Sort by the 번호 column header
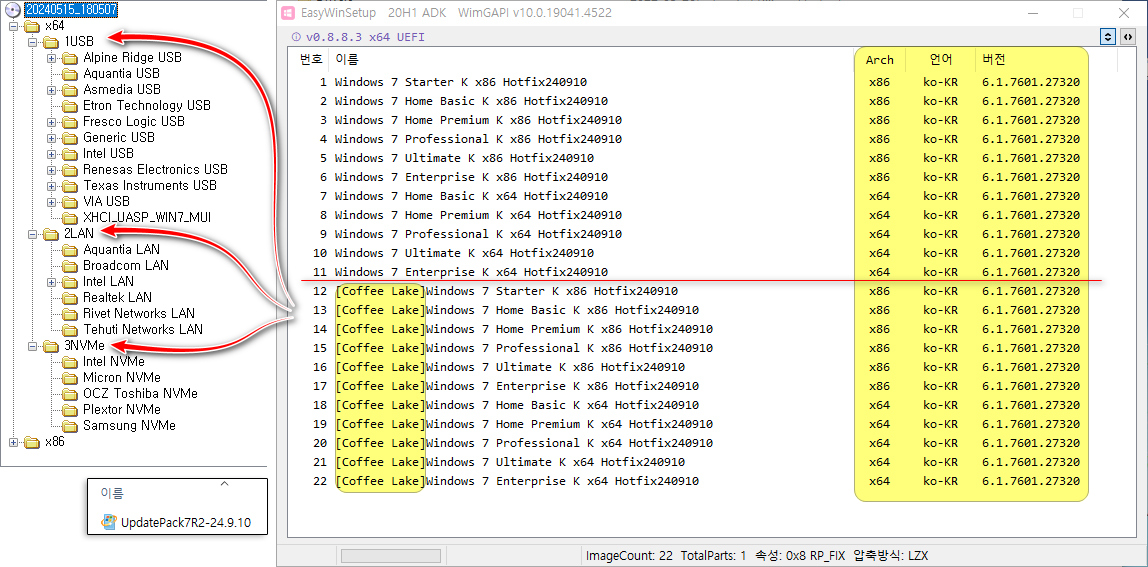This screenshot has width=1148, height=567. click(311, 60)
